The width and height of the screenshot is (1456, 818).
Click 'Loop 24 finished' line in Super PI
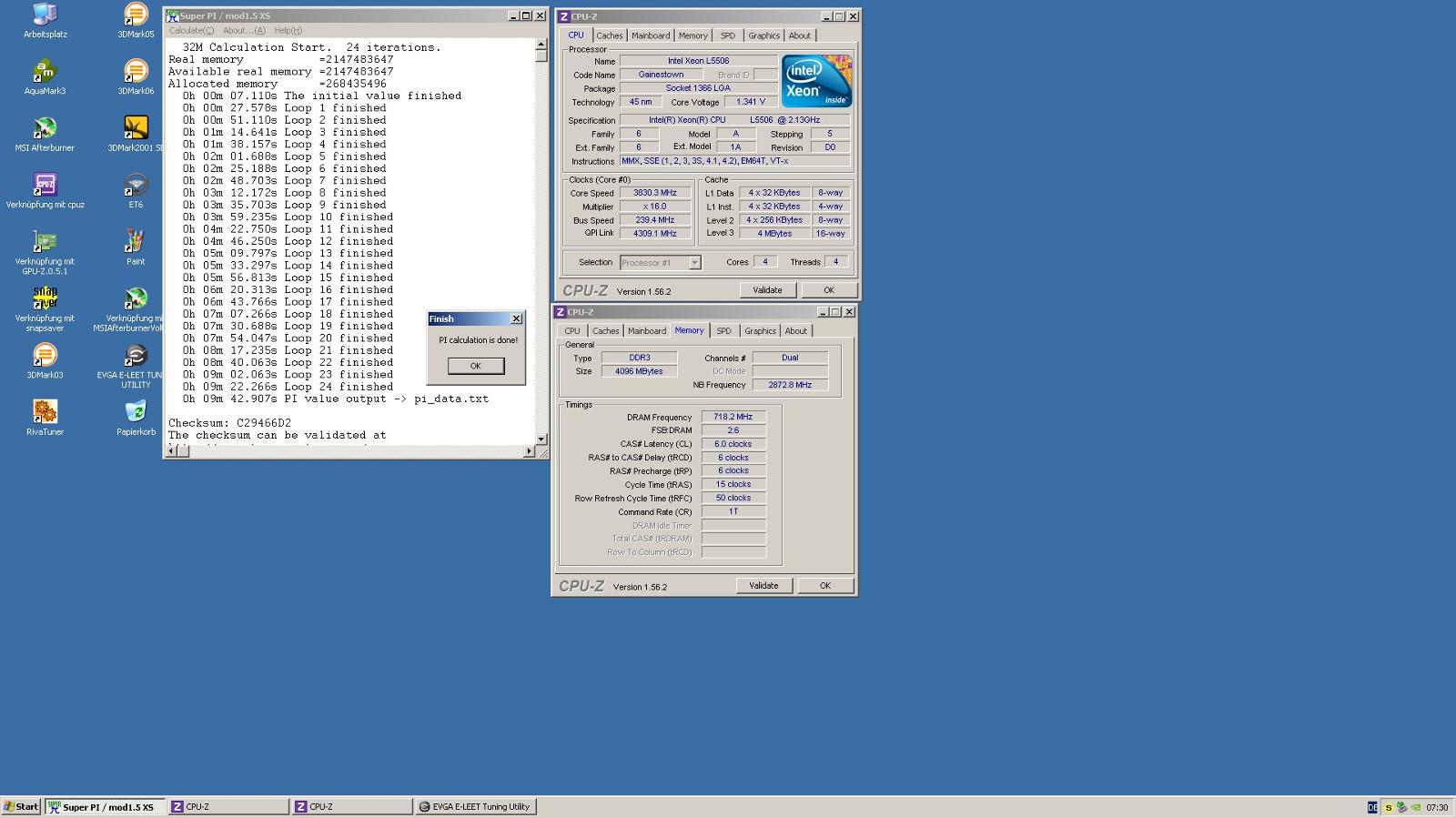coord(288,387)
